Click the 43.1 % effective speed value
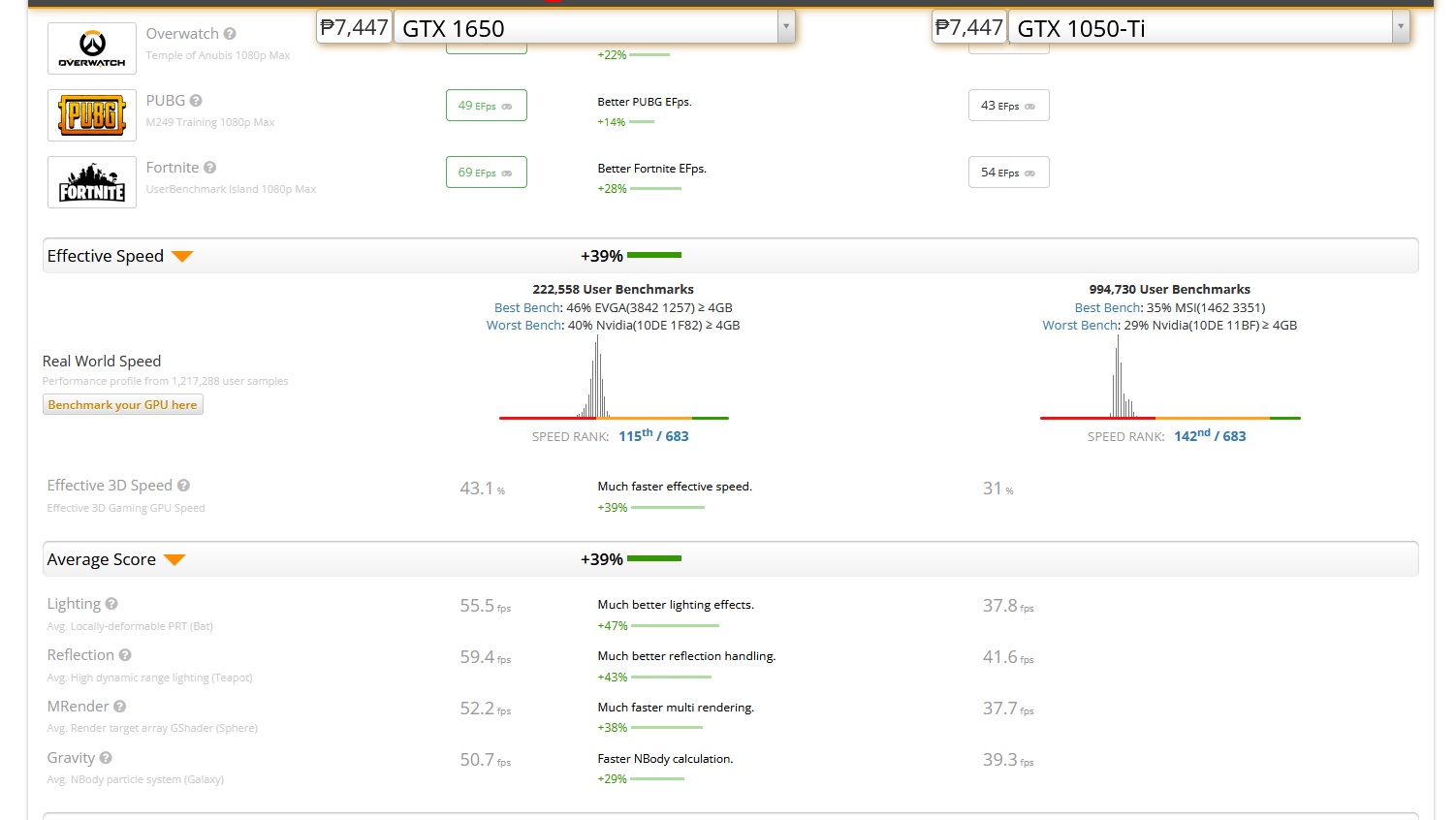The height and width of the screenshot is (820, 1456). coord(482,489)
